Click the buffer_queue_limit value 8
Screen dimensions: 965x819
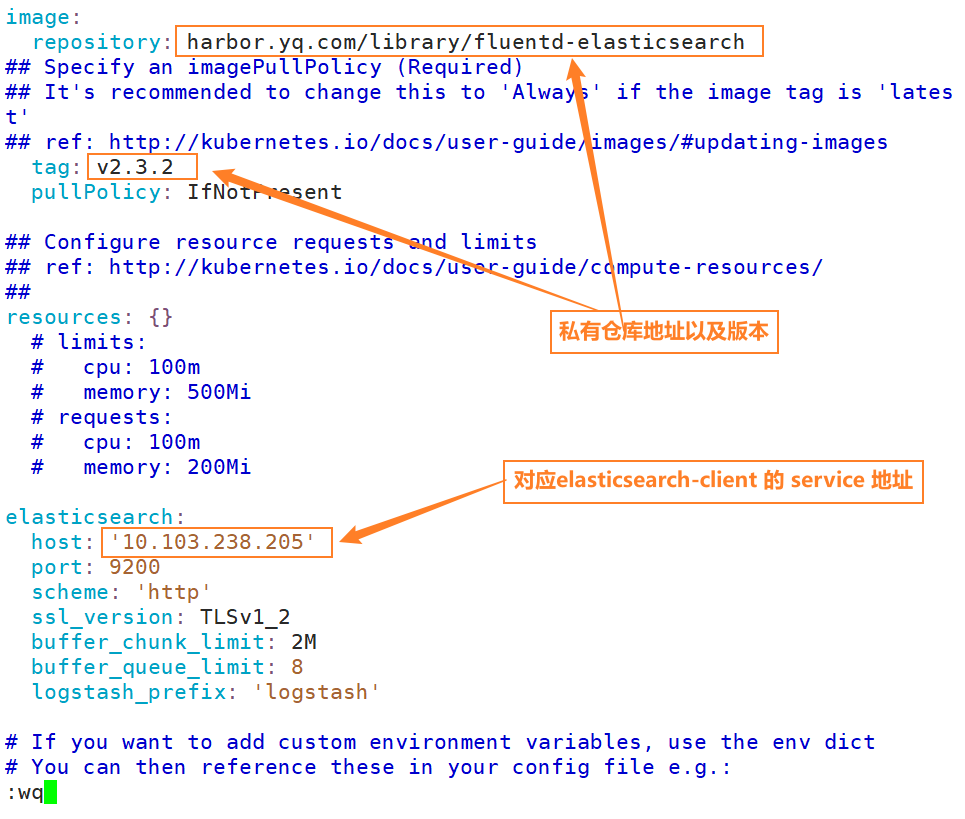pos(297,667)
